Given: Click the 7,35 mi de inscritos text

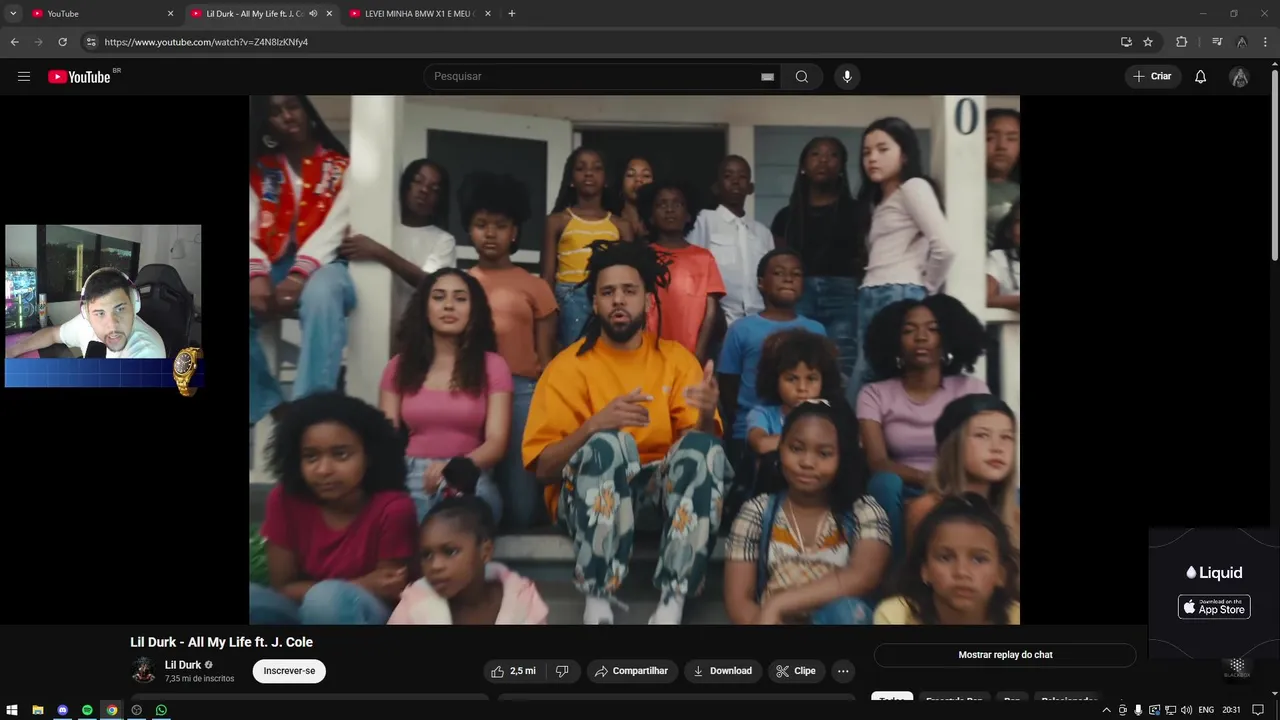Looking at the screenshot, I should [199, 679].
